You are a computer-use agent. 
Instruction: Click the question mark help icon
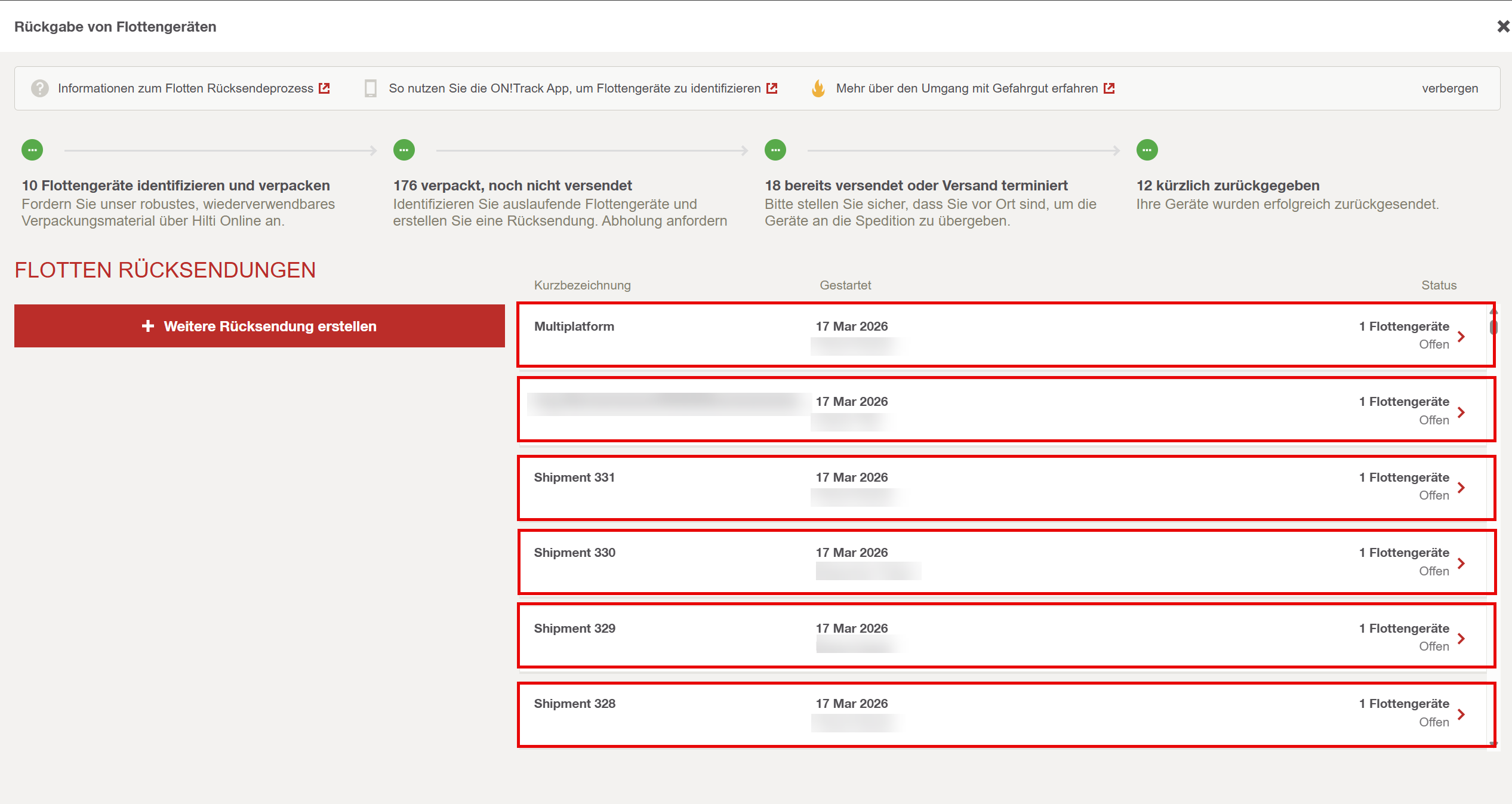40,88
